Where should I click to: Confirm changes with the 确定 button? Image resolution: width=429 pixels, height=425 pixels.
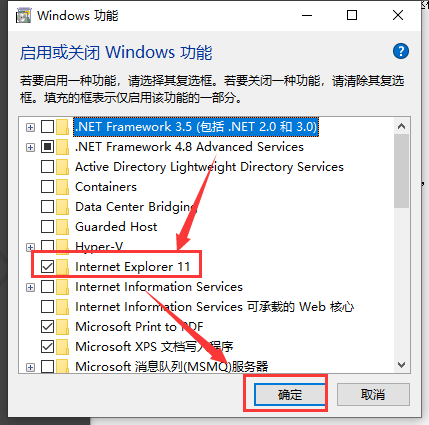point(289,395)
